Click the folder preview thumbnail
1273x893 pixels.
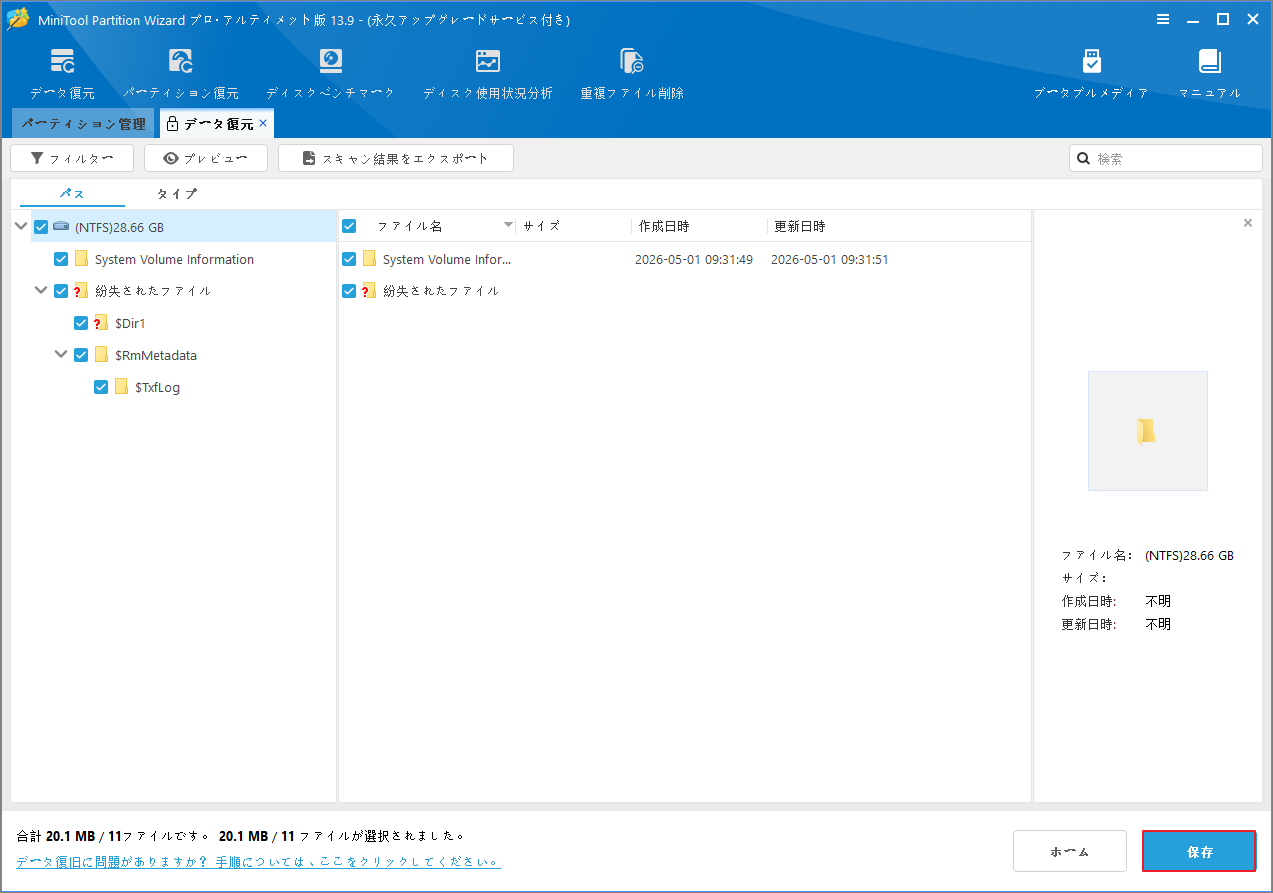(1147, 431)
